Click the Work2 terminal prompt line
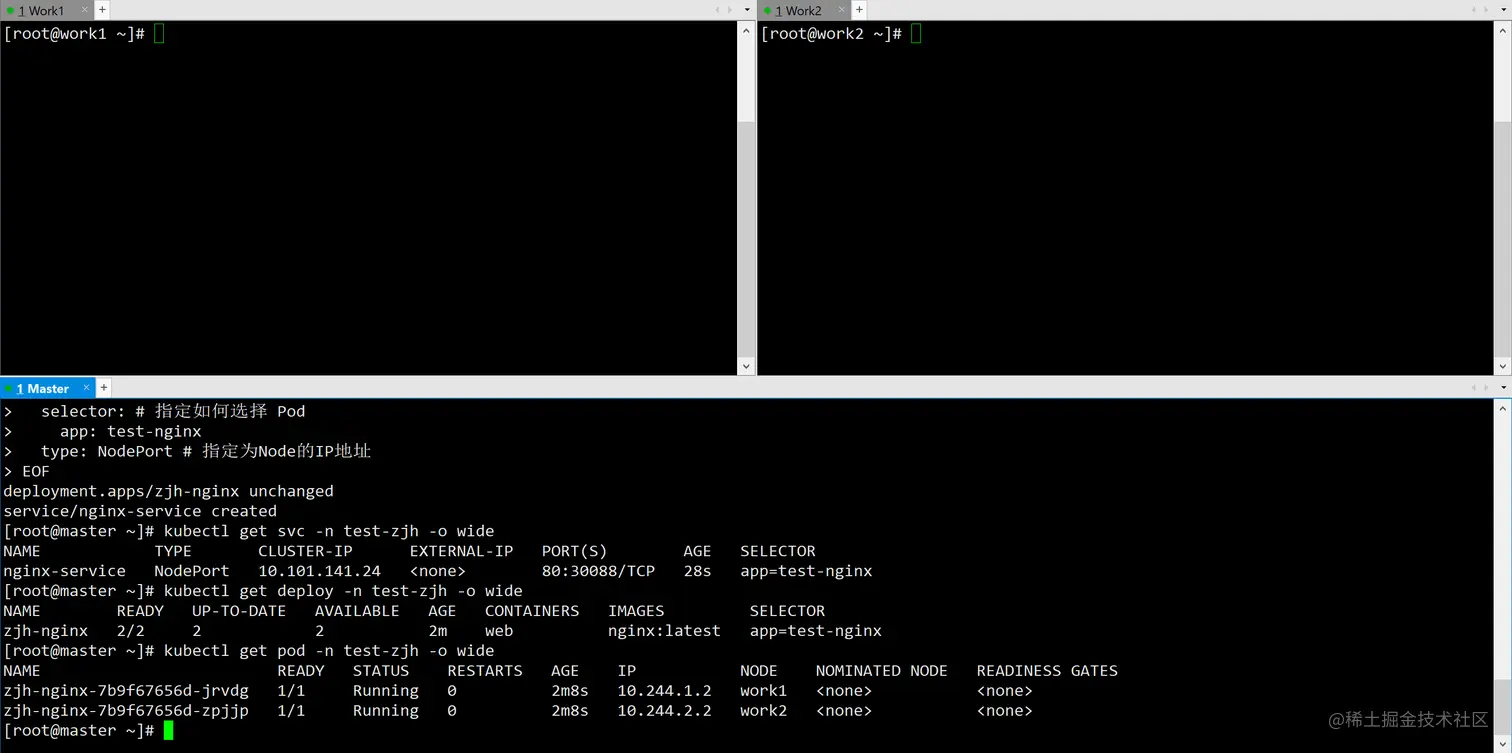This screenshot has height=753, width=1512. [841, 34]
